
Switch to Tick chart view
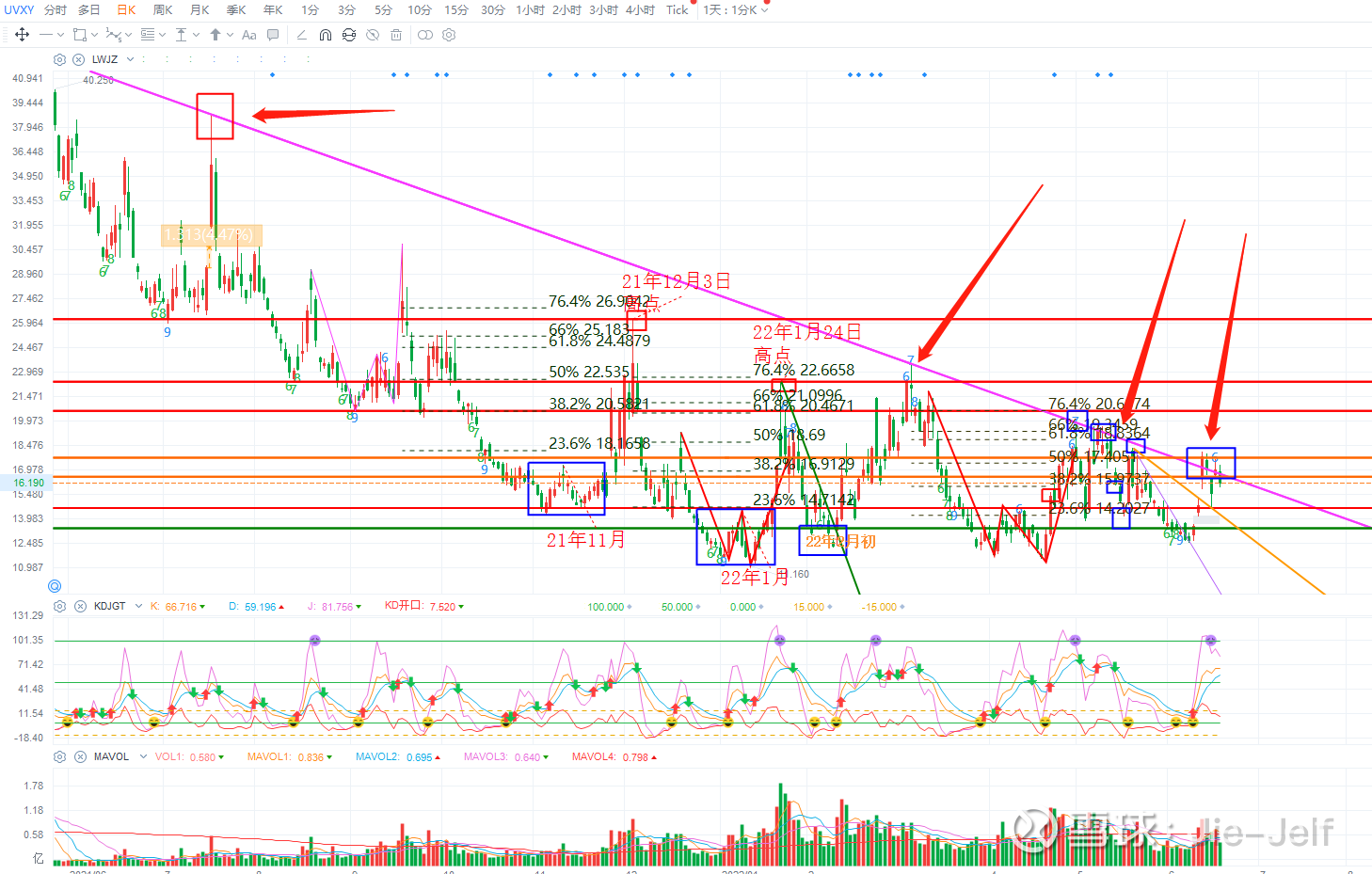point(678,9)
